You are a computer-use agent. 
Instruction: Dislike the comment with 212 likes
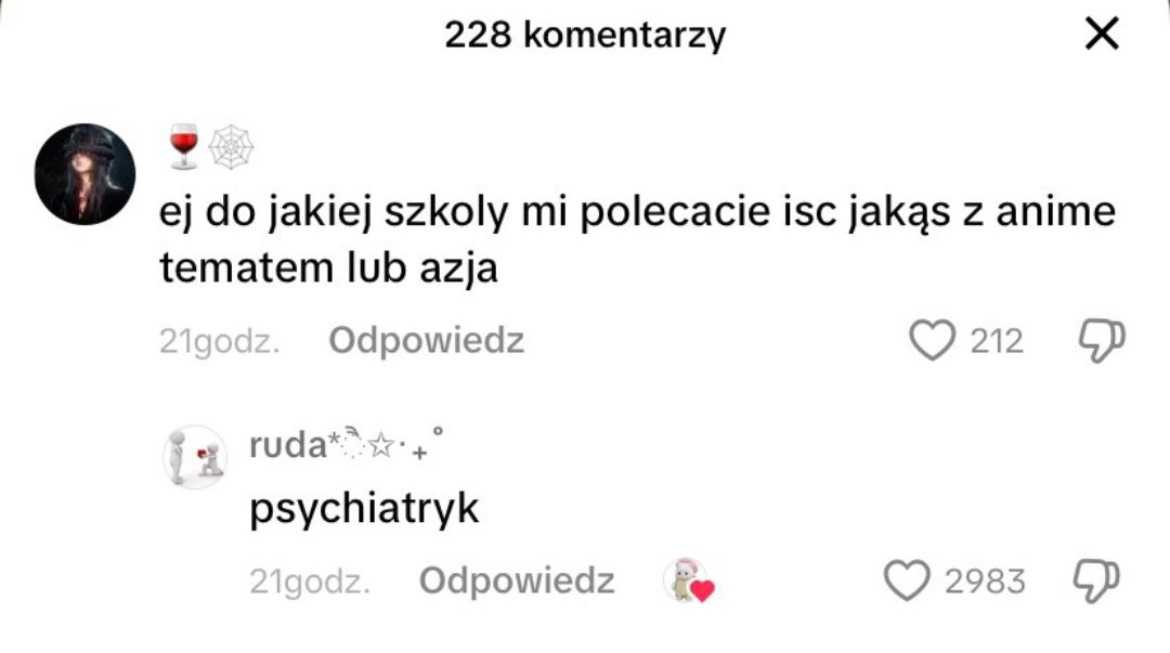click(x=1102, y=341)
